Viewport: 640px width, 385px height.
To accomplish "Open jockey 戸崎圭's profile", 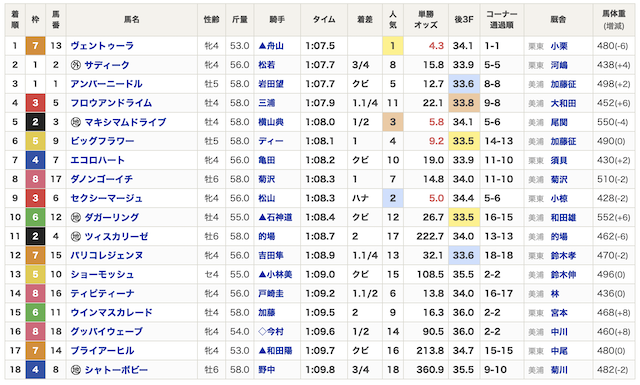I will 271,294.
